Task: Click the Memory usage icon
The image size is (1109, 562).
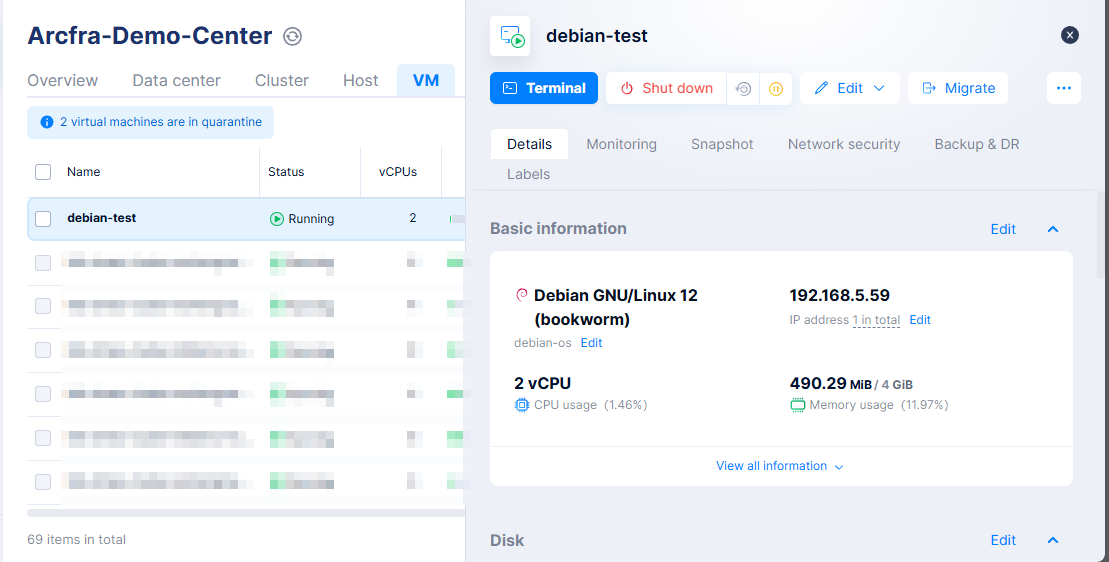Action: [x=798, y=405]
